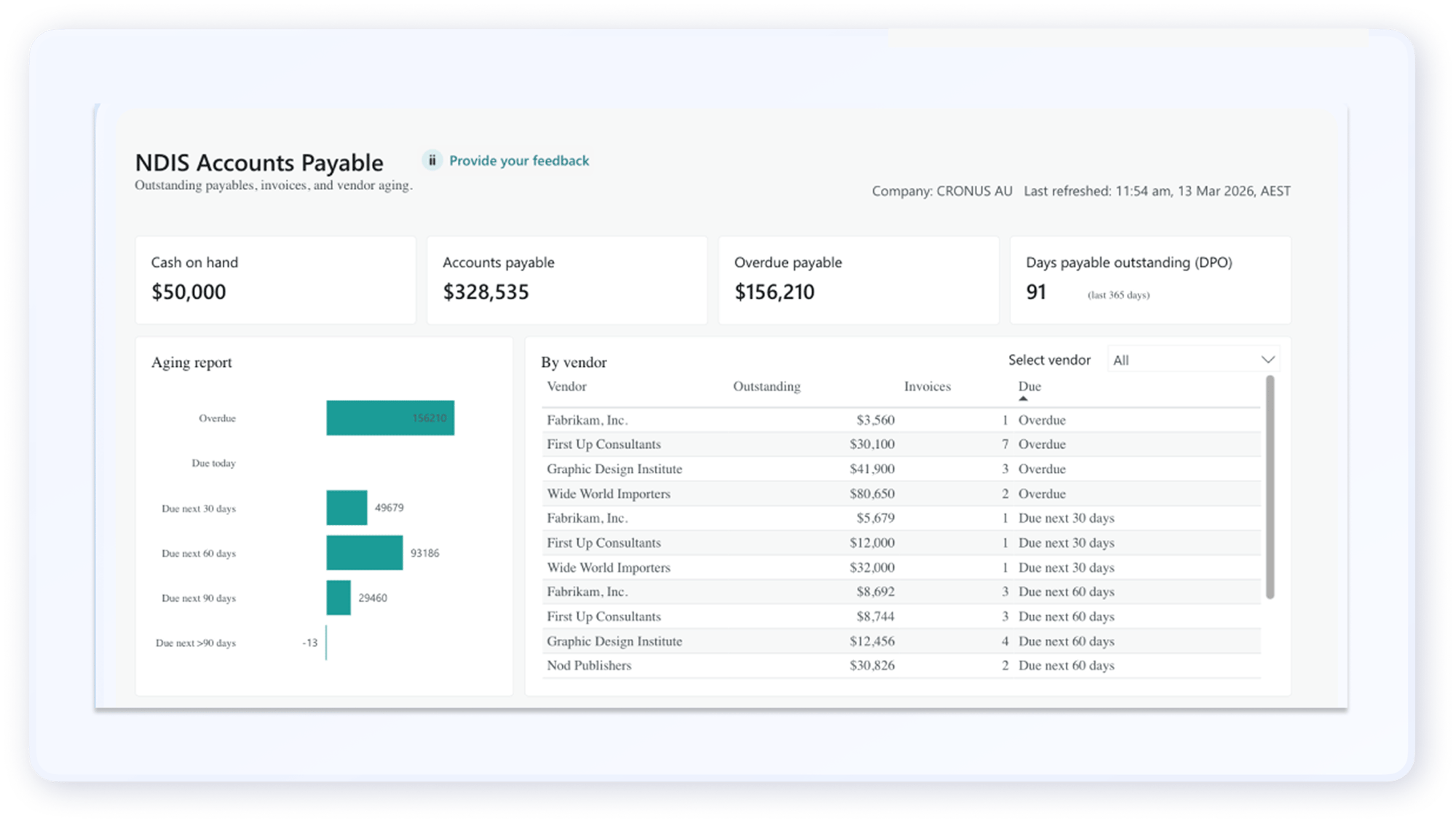Image resolution: width=1456 pixels, height=823 pixels.
Task: Sort table by Vendor column header
Action: click(566, 387)
